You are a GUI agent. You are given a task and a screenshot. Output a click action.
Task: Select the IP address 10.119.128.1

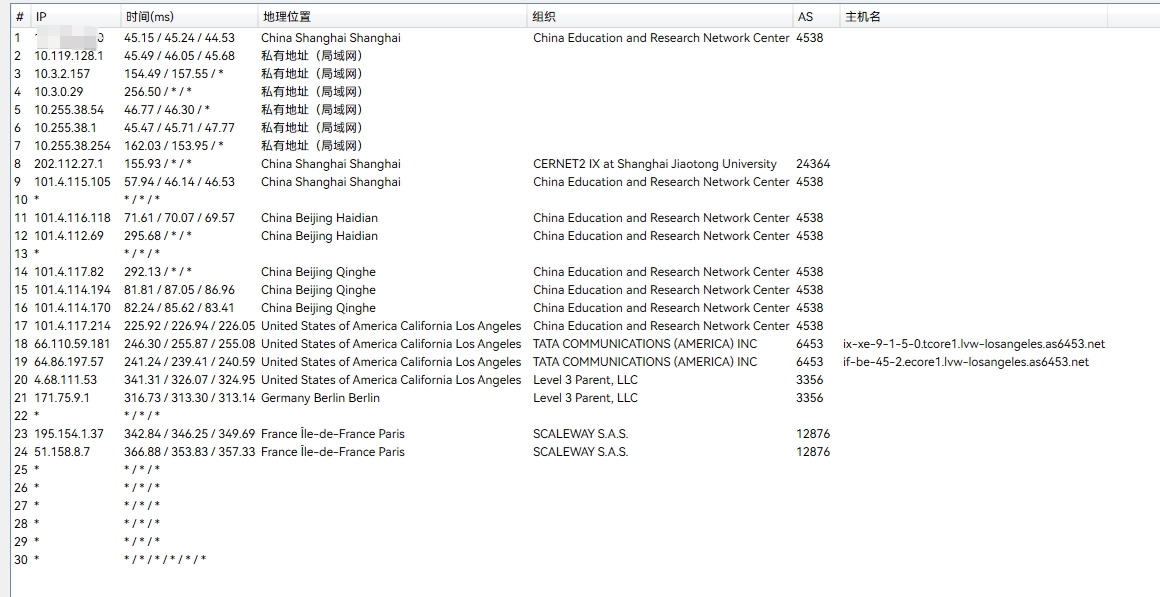click(x=68, y=56)
